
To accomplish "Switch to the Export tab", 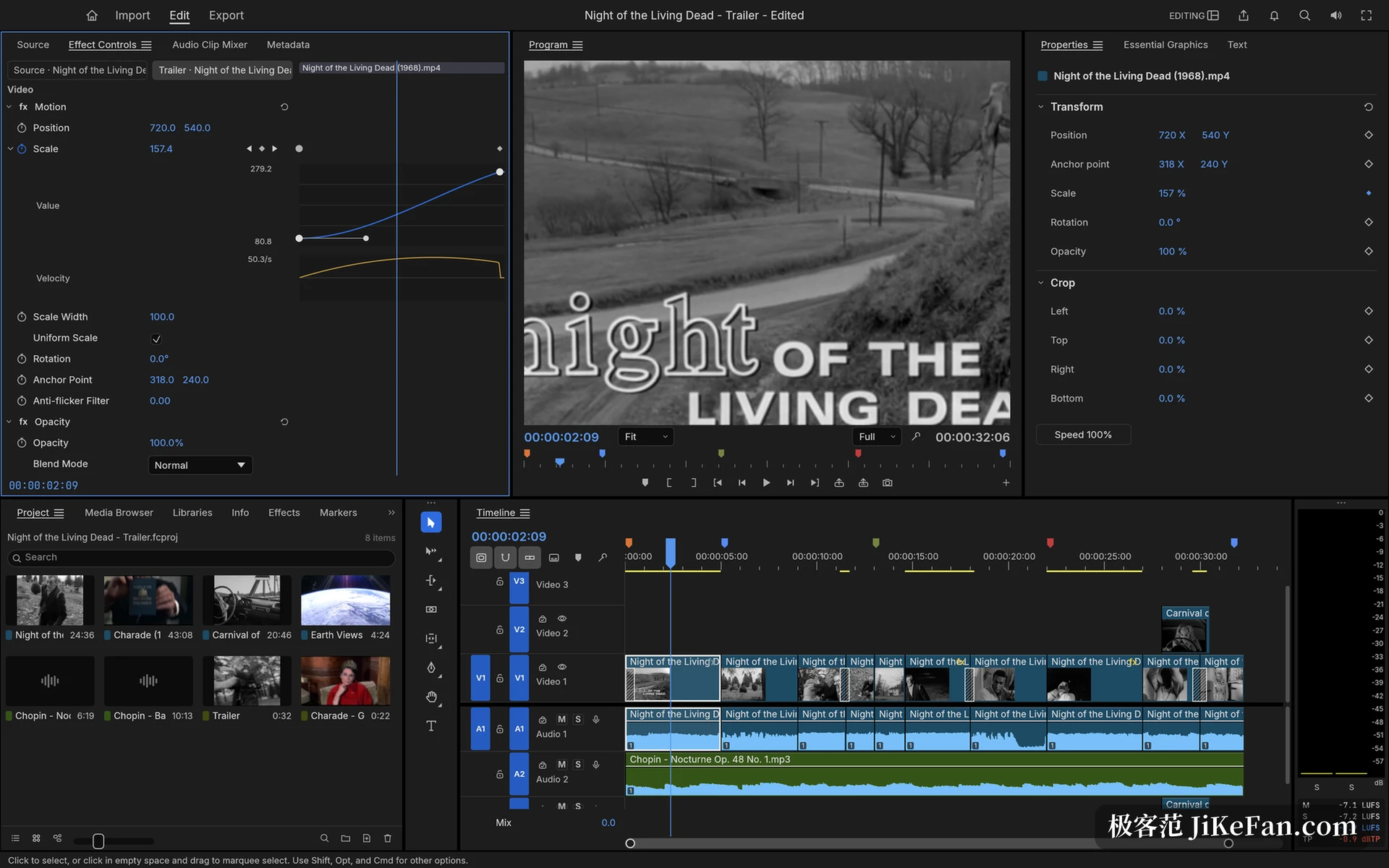I will coord(226,15).
